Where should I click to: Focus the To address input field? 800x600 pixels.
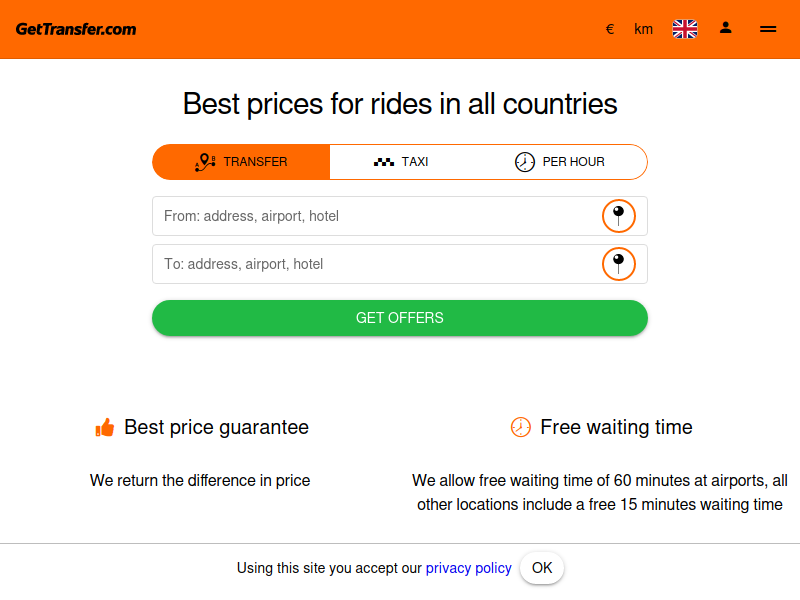coord(377,264)
